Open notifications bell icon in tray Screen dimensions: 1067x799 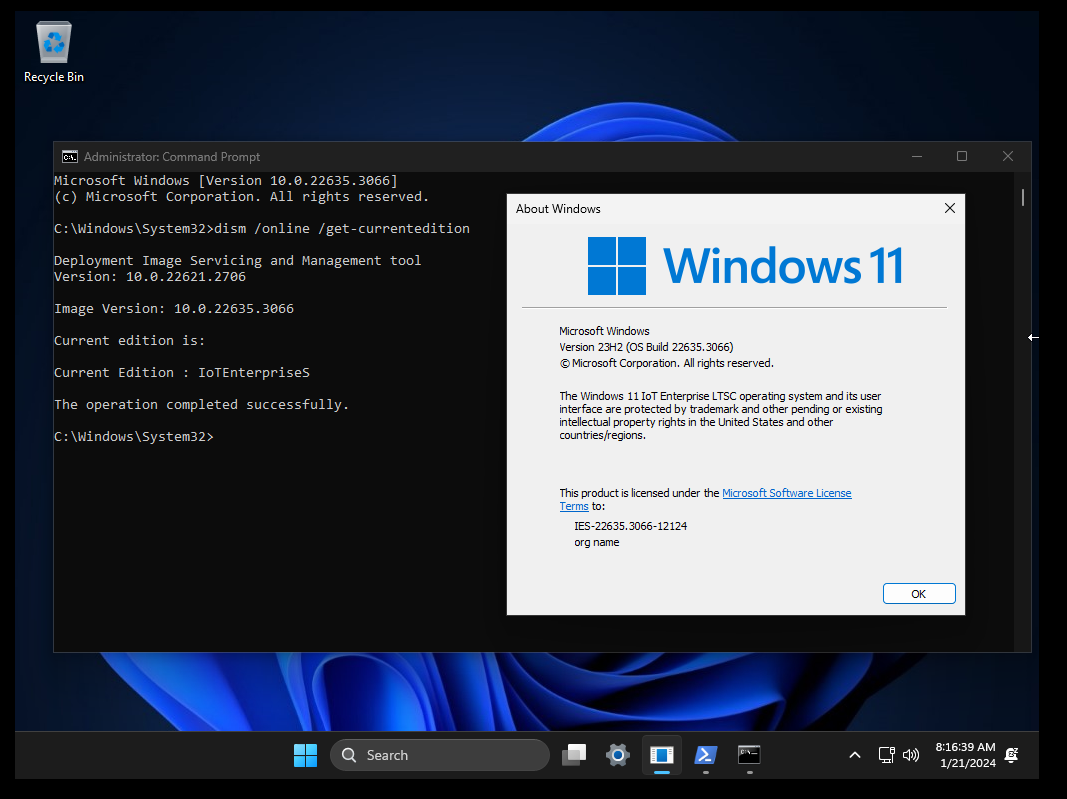tap(1011, 755)
